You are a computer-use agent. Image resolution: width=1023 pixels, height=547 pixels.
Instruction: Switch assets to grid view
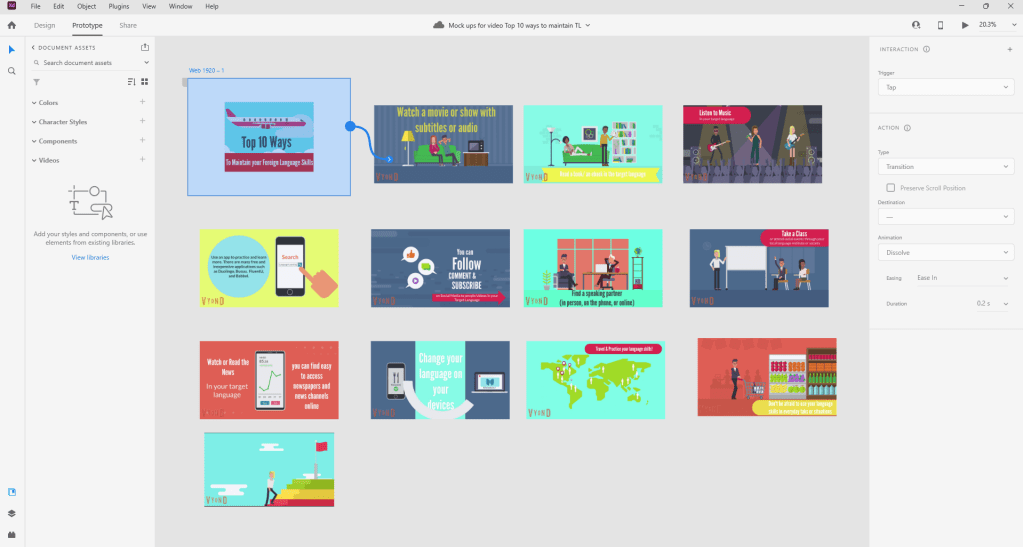pos(144,82)
